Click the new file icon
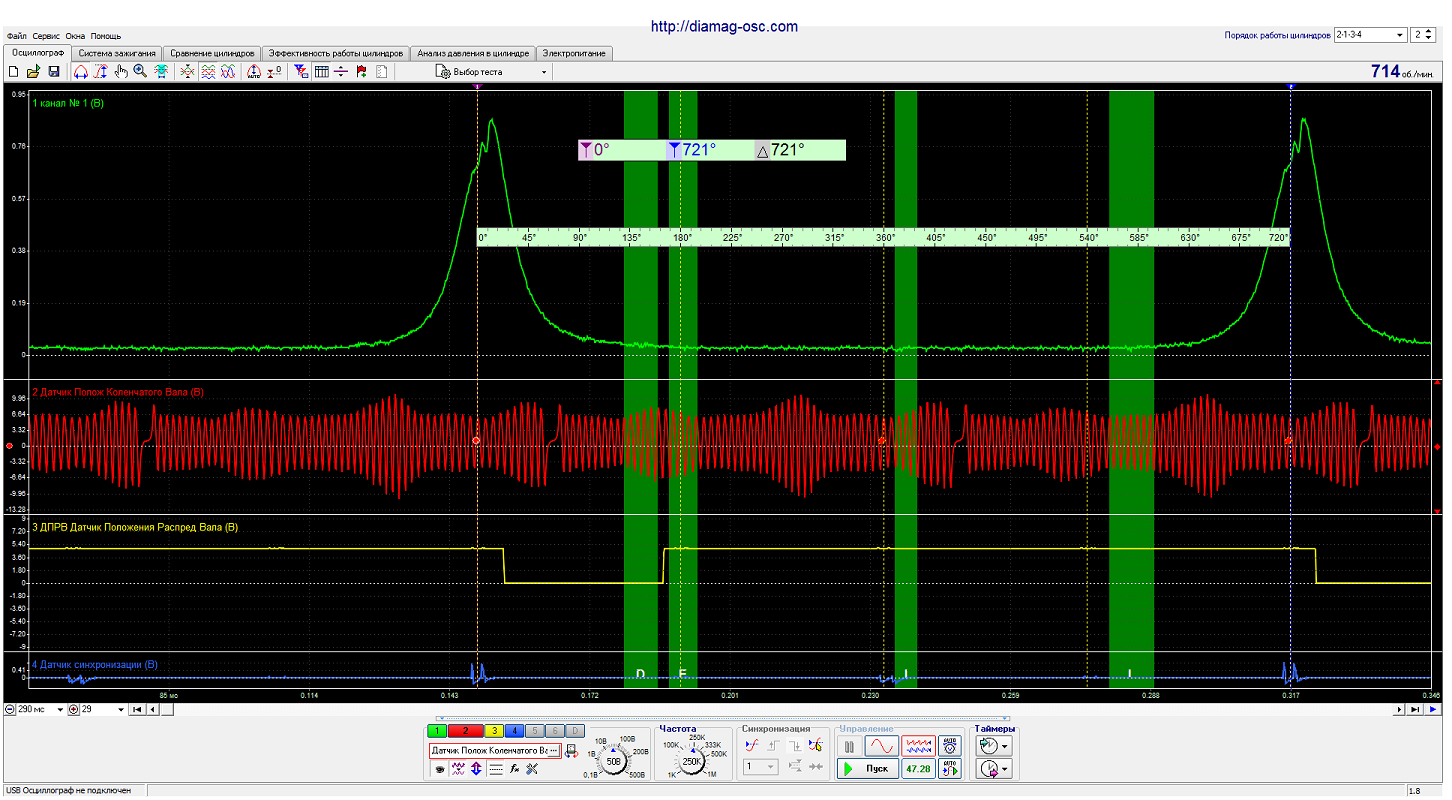This screenshot has height=800, width=1452. [13, 72]
